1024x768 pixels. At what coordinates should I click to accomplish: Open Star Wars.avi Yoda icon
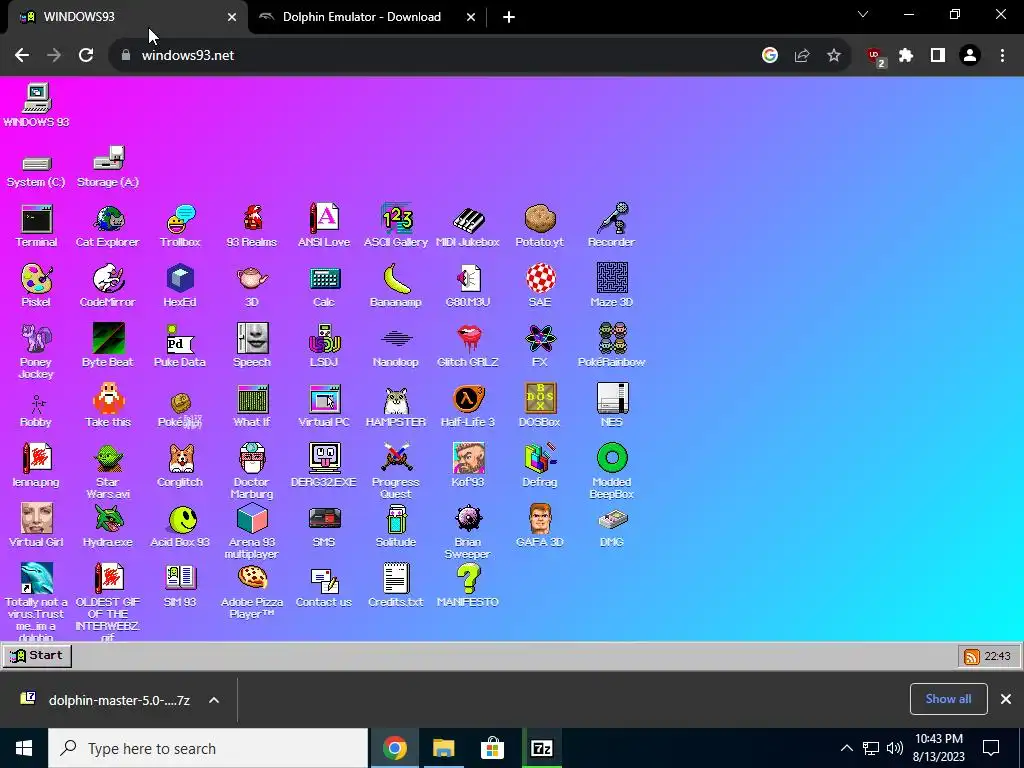click(108, 472)
